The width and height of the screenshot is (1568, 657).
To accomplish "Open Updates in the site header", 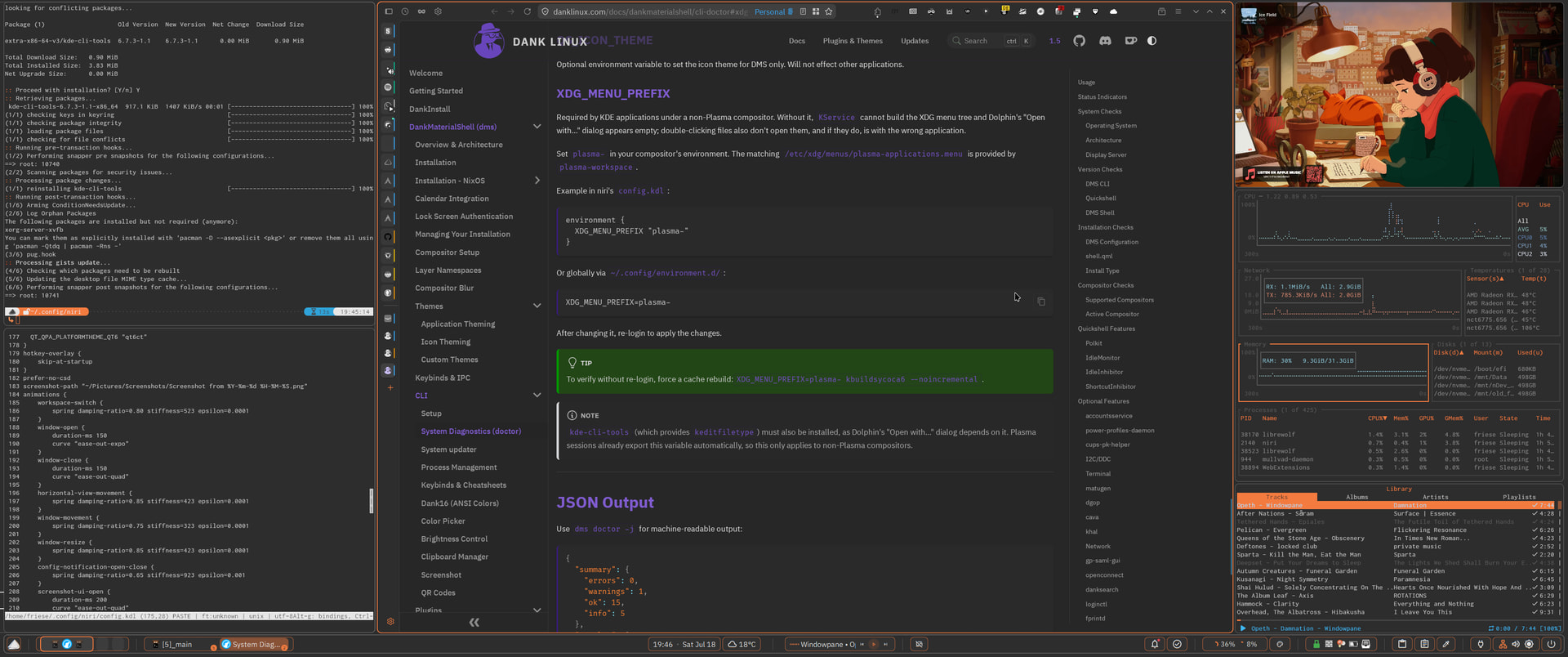I will tap(915, 41).
